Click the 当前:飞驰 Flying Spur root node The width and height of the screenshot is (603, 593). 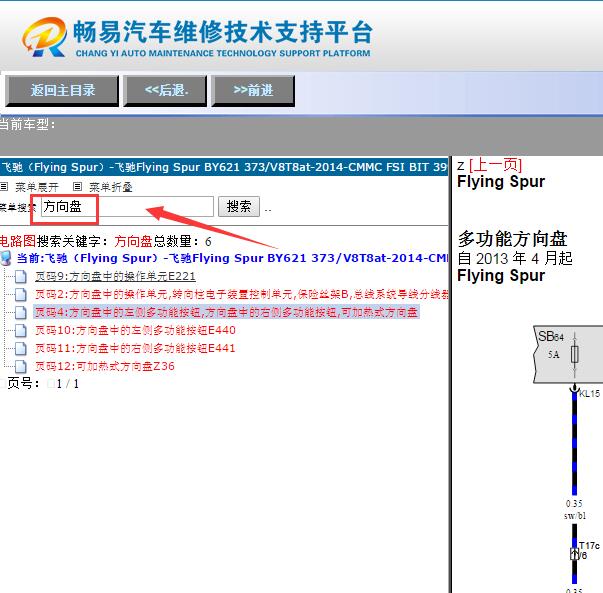[232, 258]
